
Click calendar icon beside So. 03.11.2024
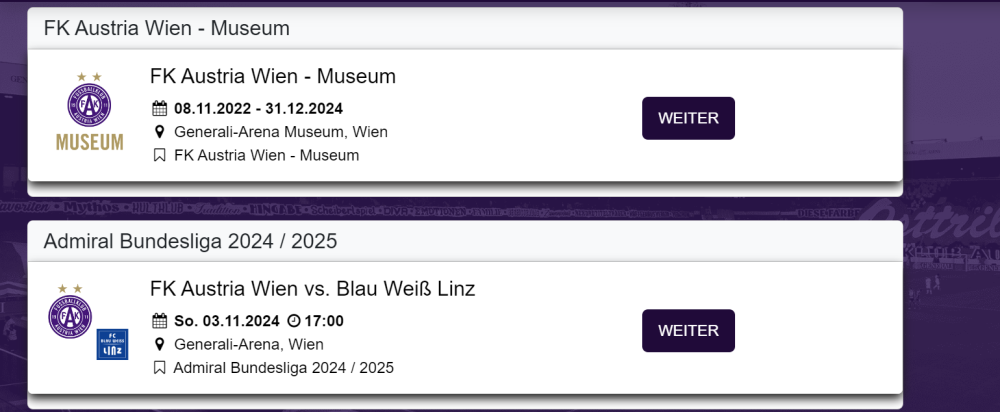point(159,321)
